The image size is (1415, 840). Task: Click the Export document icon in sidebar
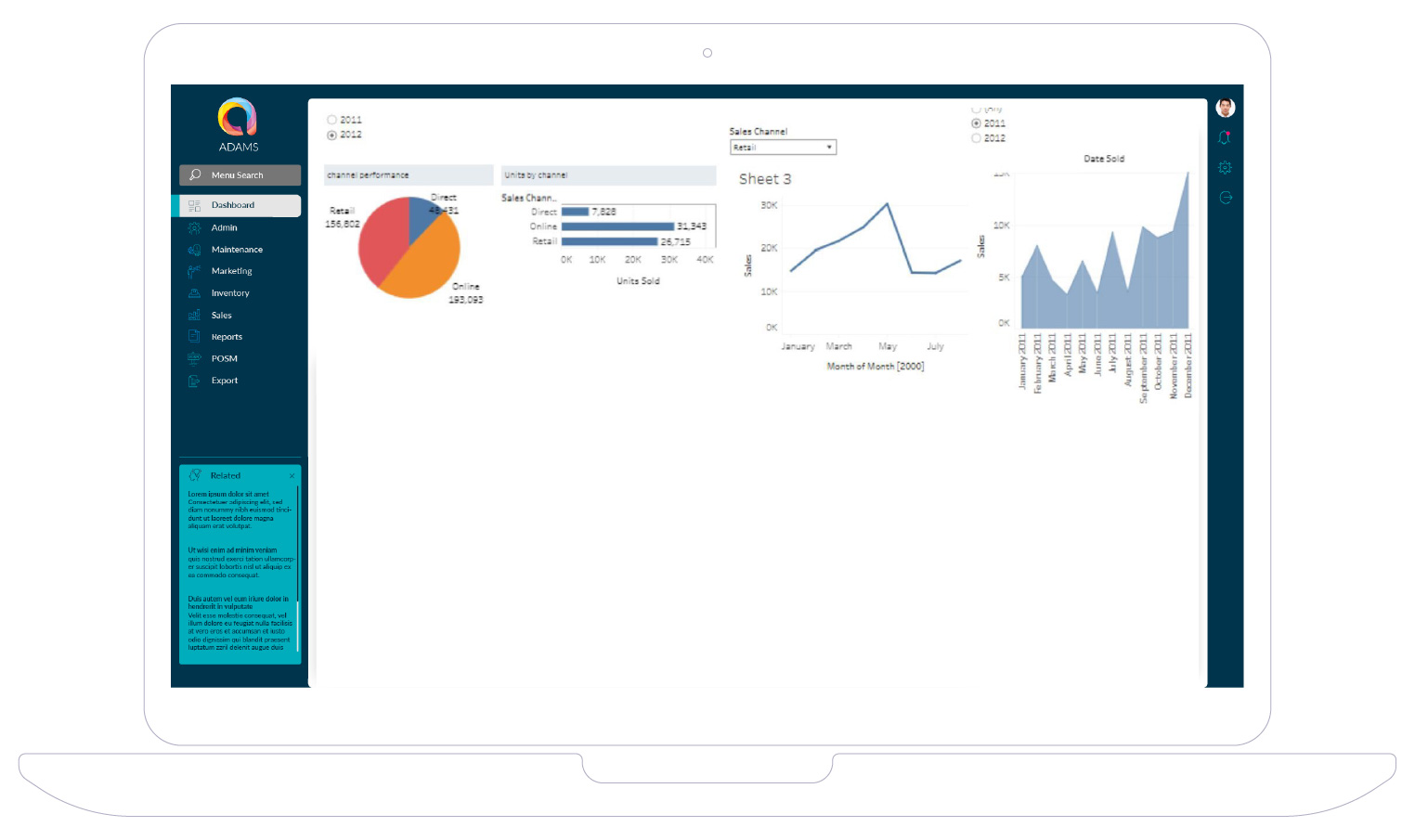click(194, 381)
